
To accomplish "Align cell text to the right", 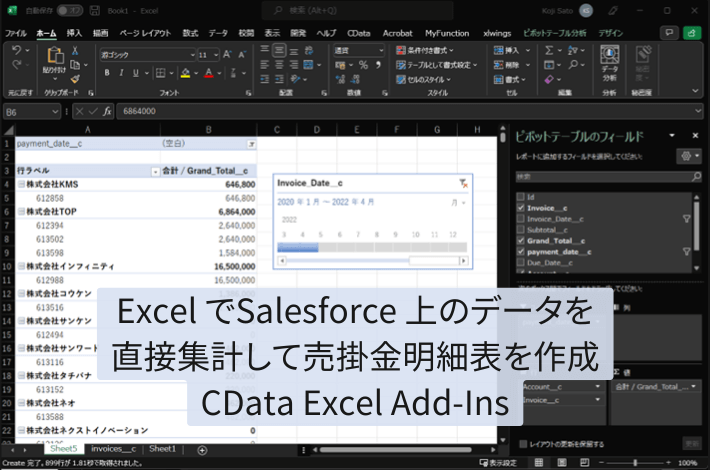I will coord(294,65).
